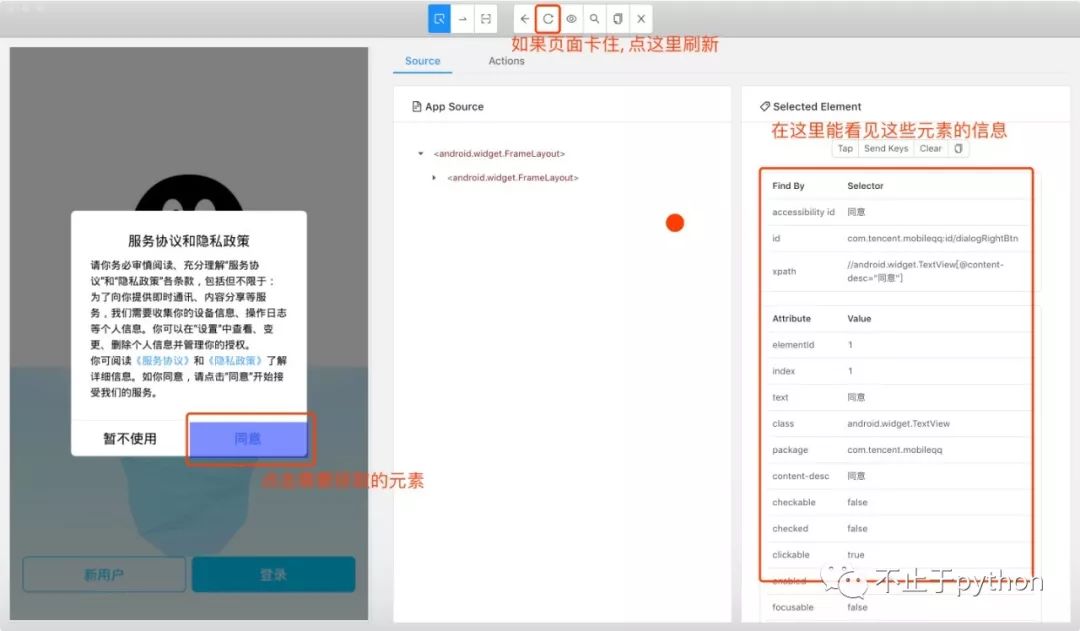1080x631 pixels.
Task: Tap the 同意 button in the dialog
Action: pos(248,438)
